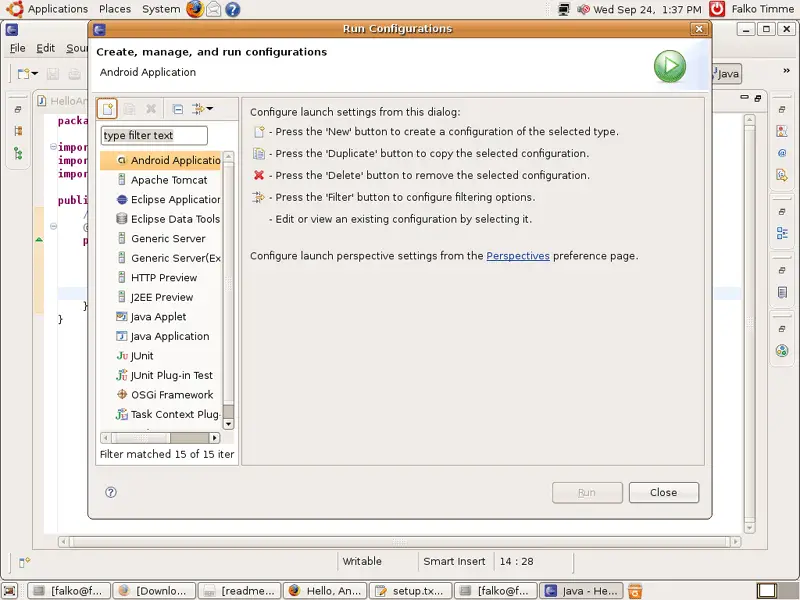The width and height of the screenshot is (800, 600).
Task: Click configuration list scroll up arrow
Action: point(229,157)
